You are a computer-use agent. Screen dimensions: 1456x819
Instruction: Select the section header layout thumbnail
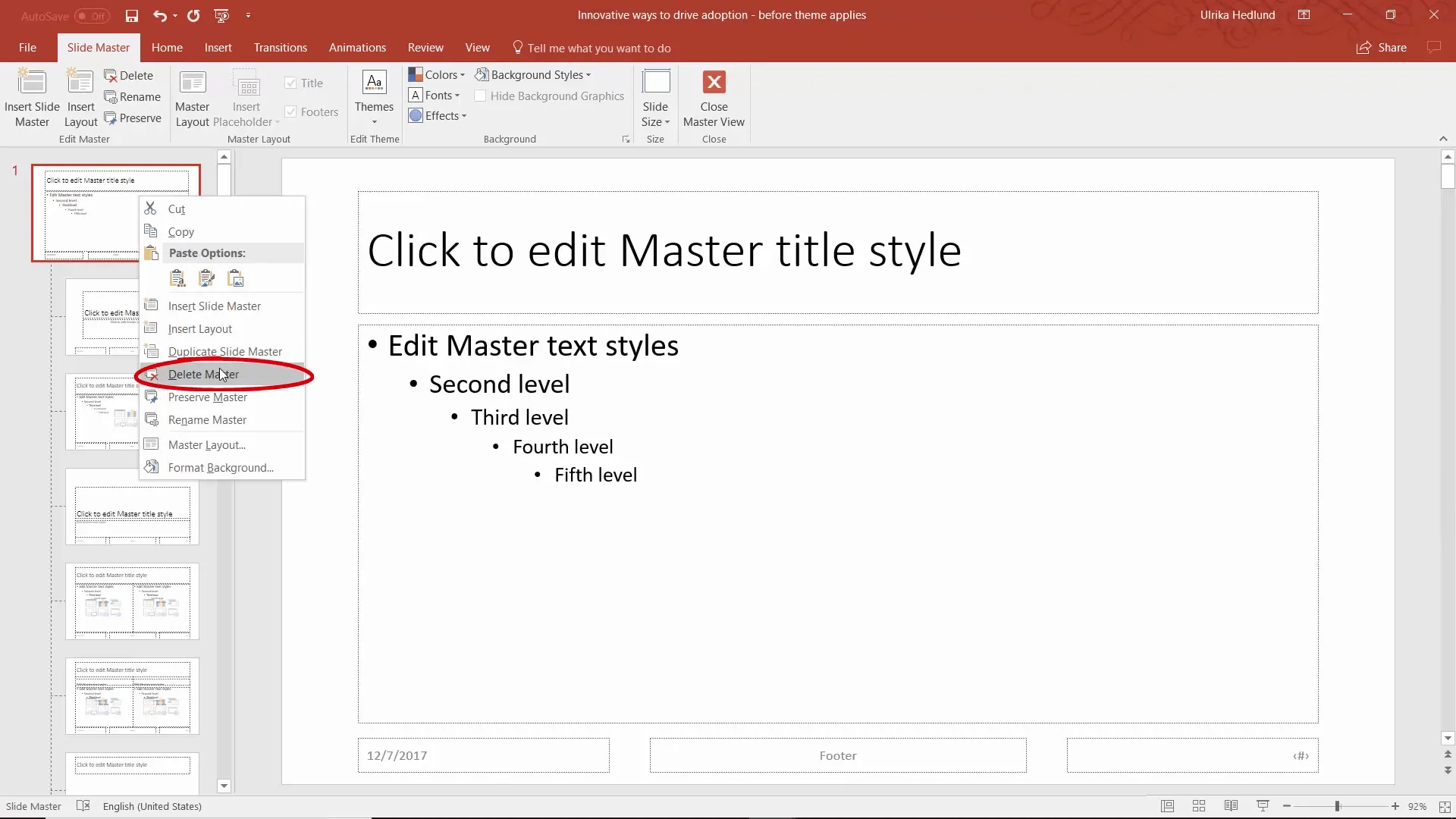[132, 507]
